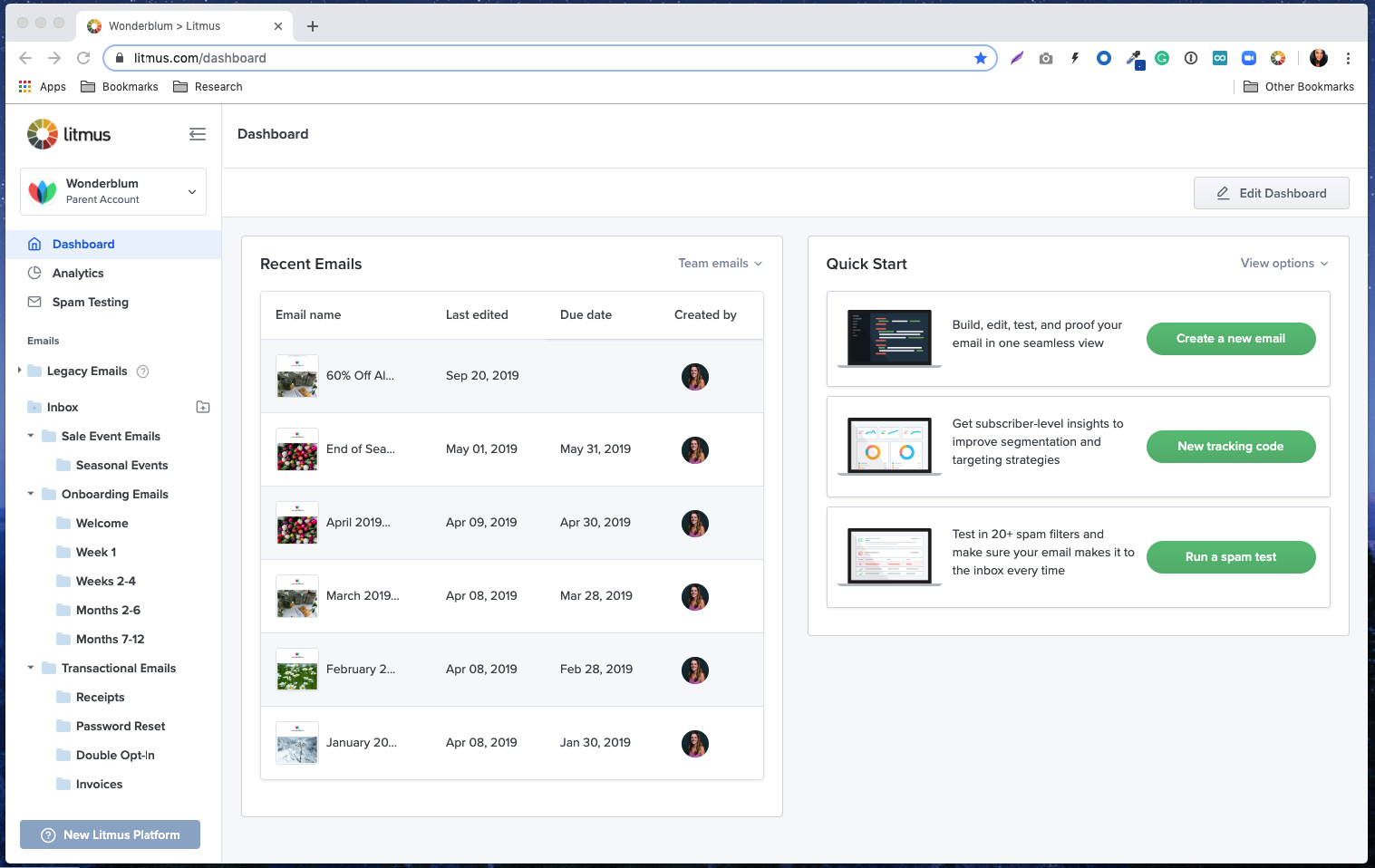Select Analytics in the left navigation

78,273
